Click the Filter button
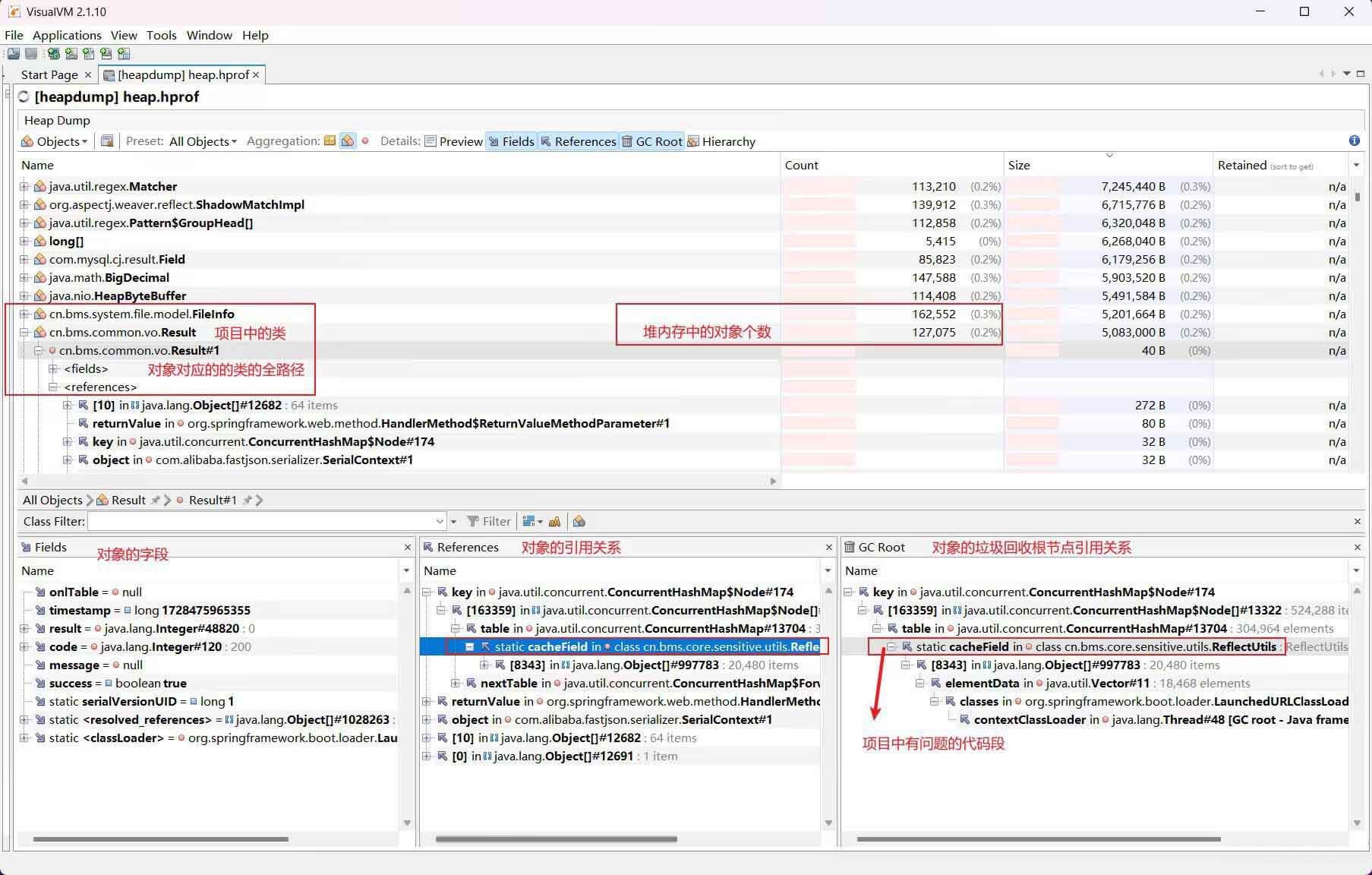This screenshot has height=875, width=1372. [x=489, y=522]
